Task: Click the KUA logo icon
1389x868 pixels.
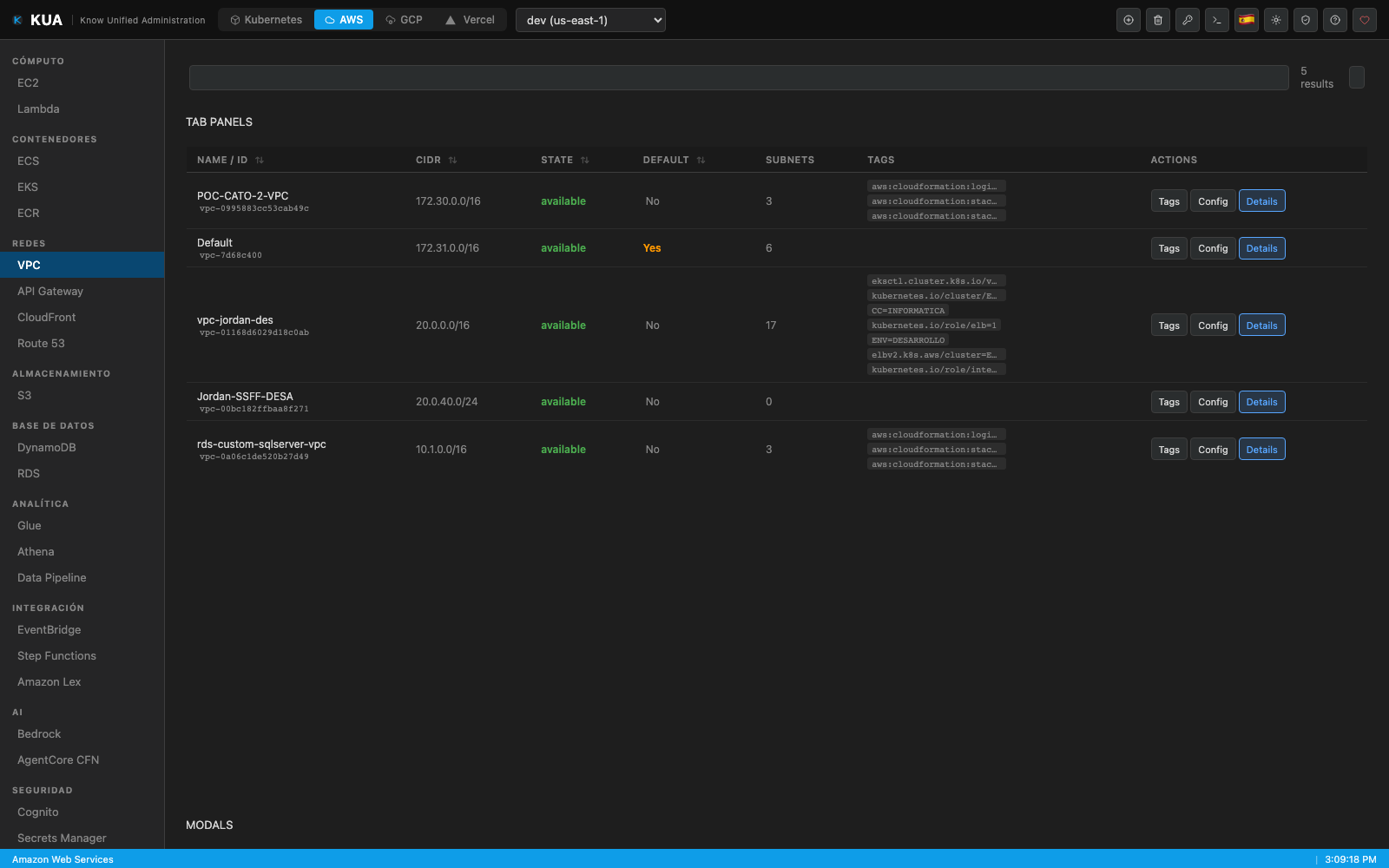Action: tap(17, 20)
